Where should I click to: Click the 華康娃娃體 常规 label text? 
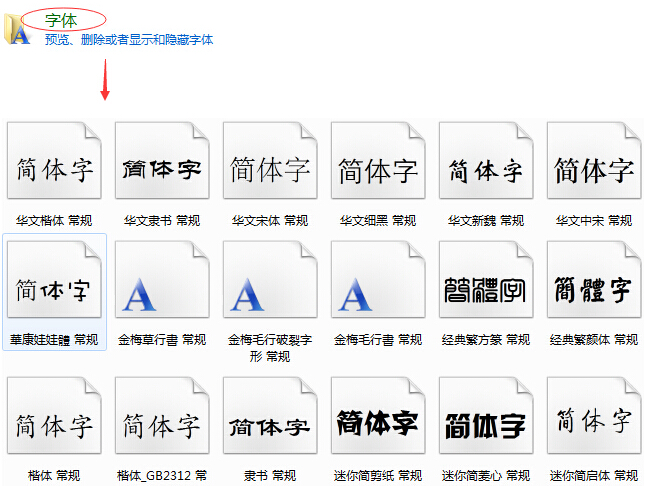coord(54,340)
